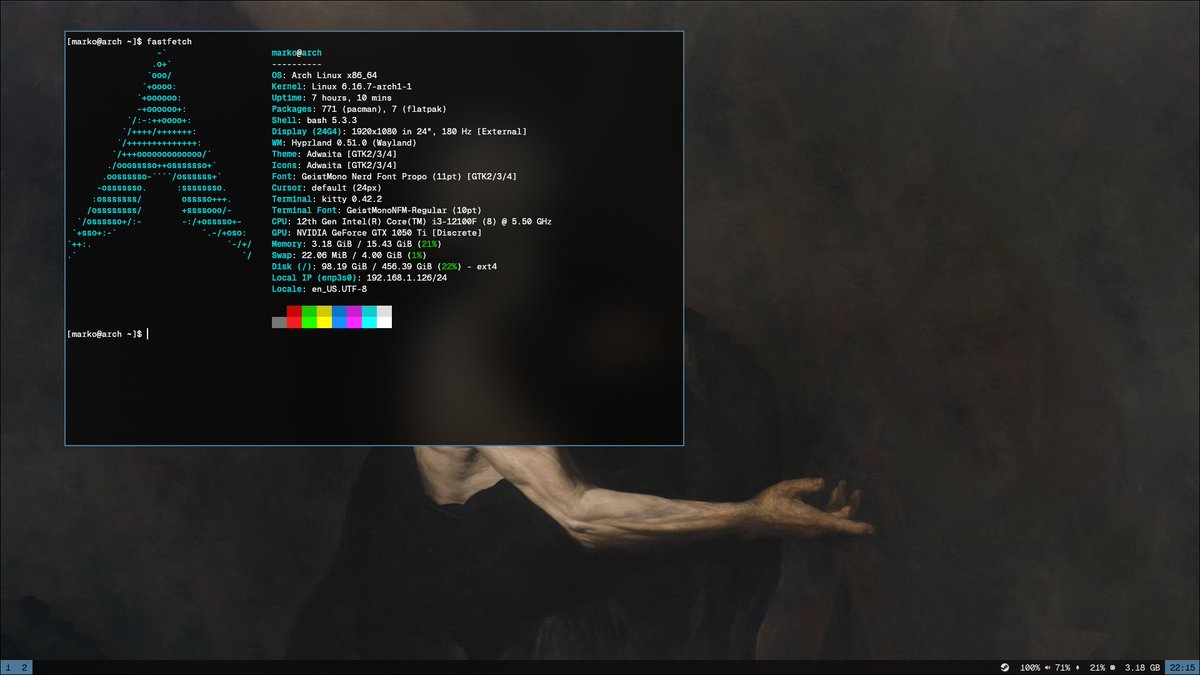Click the 'marko@arch' header above the dashes
This screenshot has width=1200, height=675.
296,52
